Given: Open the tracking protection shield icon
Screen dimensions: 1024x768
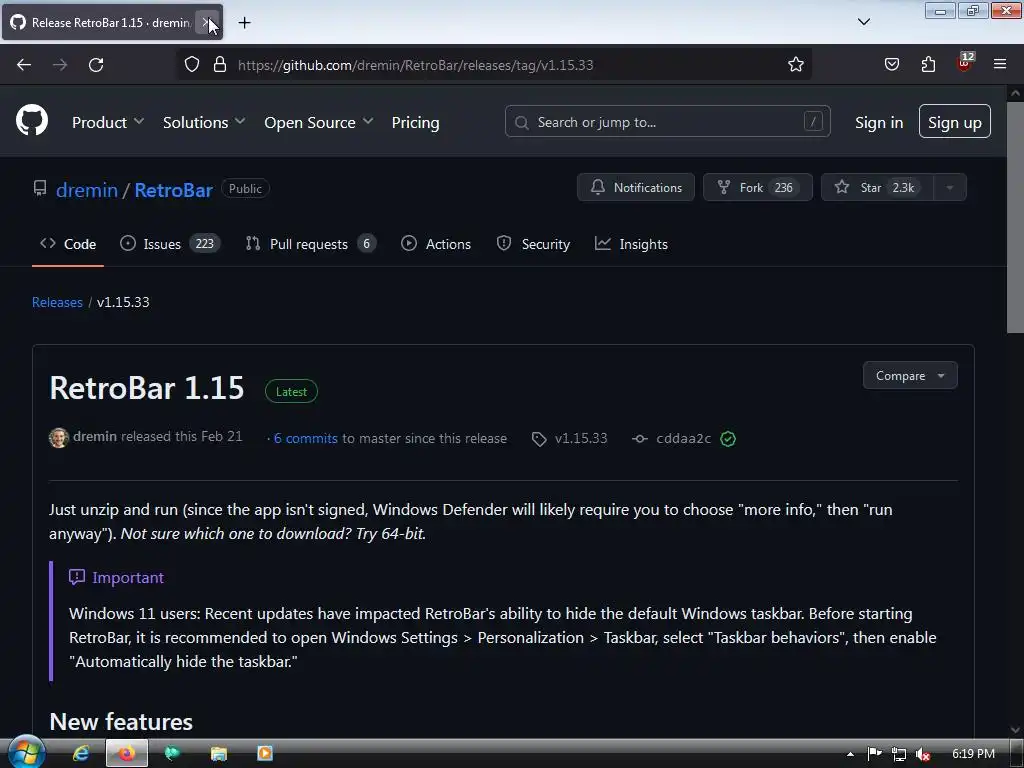Looking at the screenshot, I should 191,65.
